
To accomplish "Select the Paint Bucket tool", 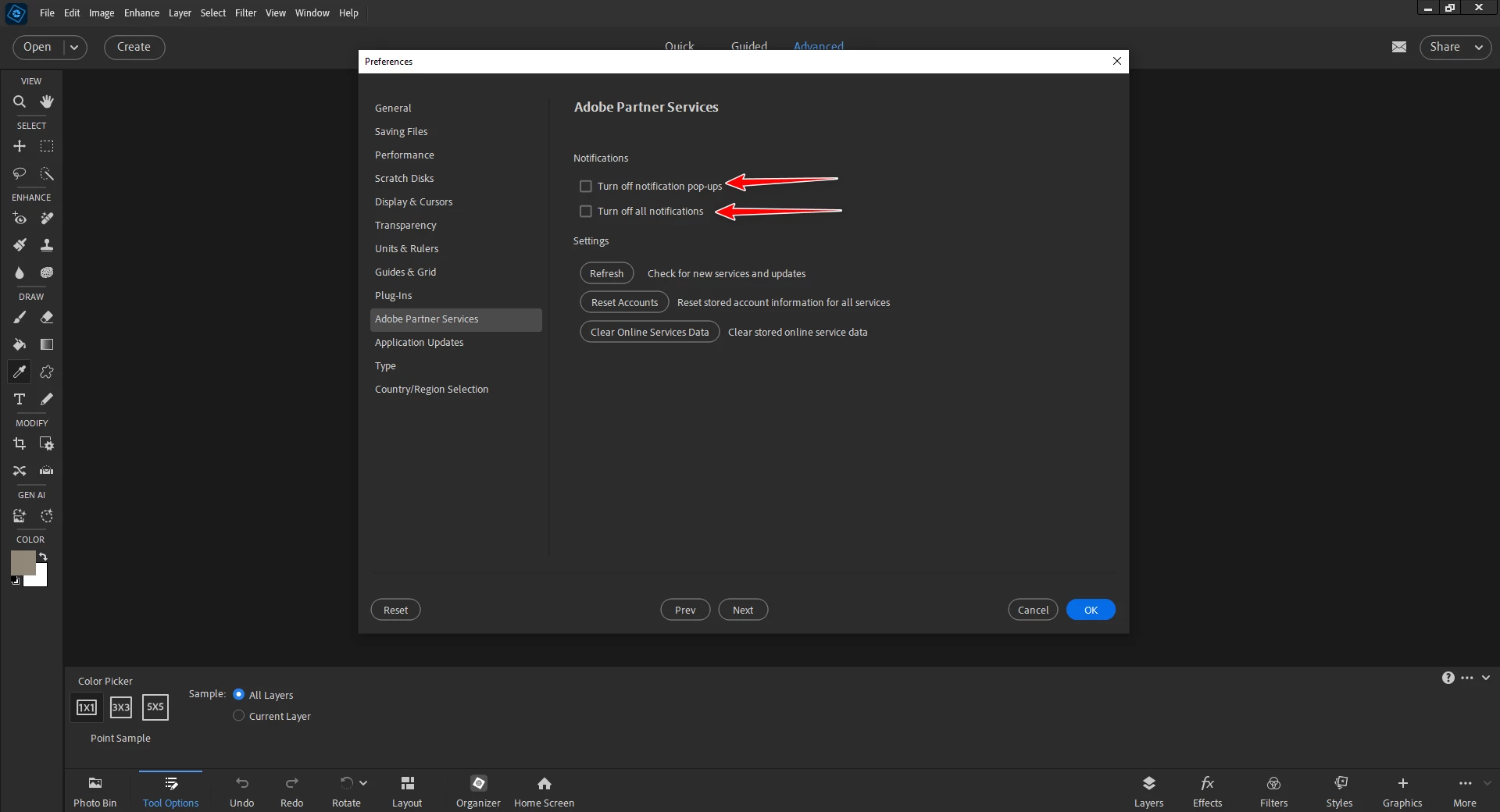I will [x=20, y=344].
